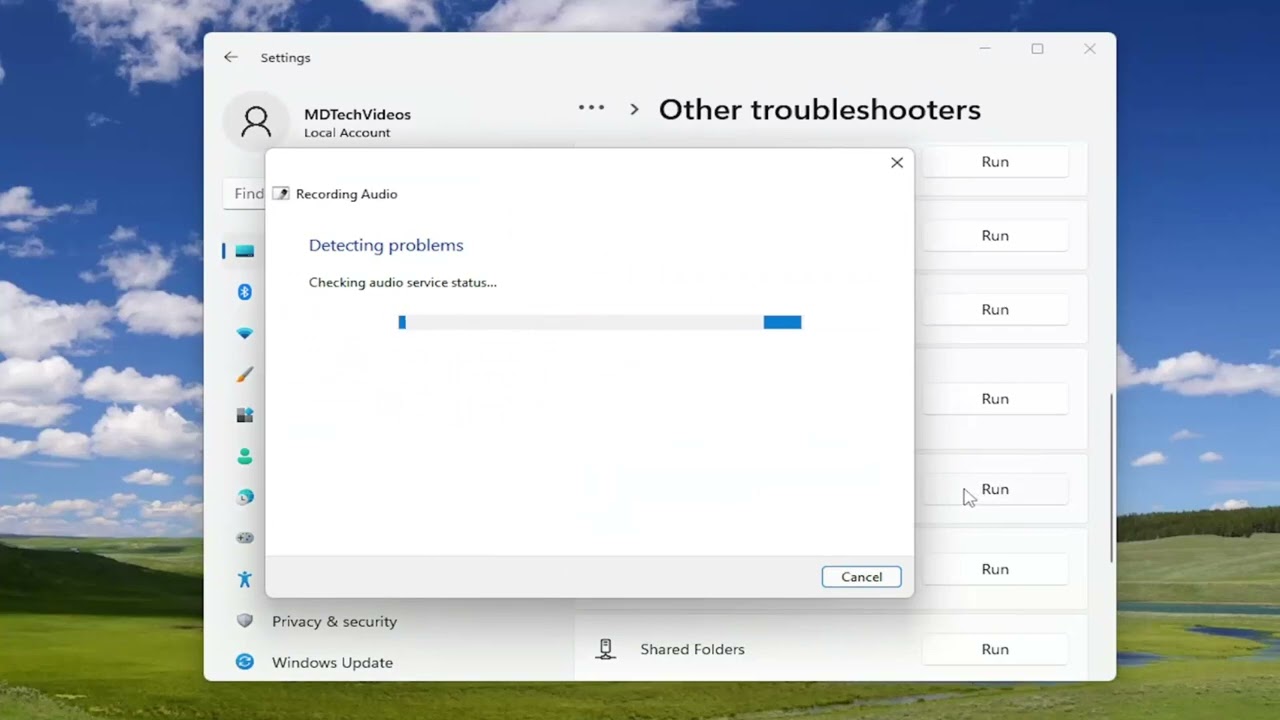Click the Shared Folders troubleshooter icon

pos(605,649)
